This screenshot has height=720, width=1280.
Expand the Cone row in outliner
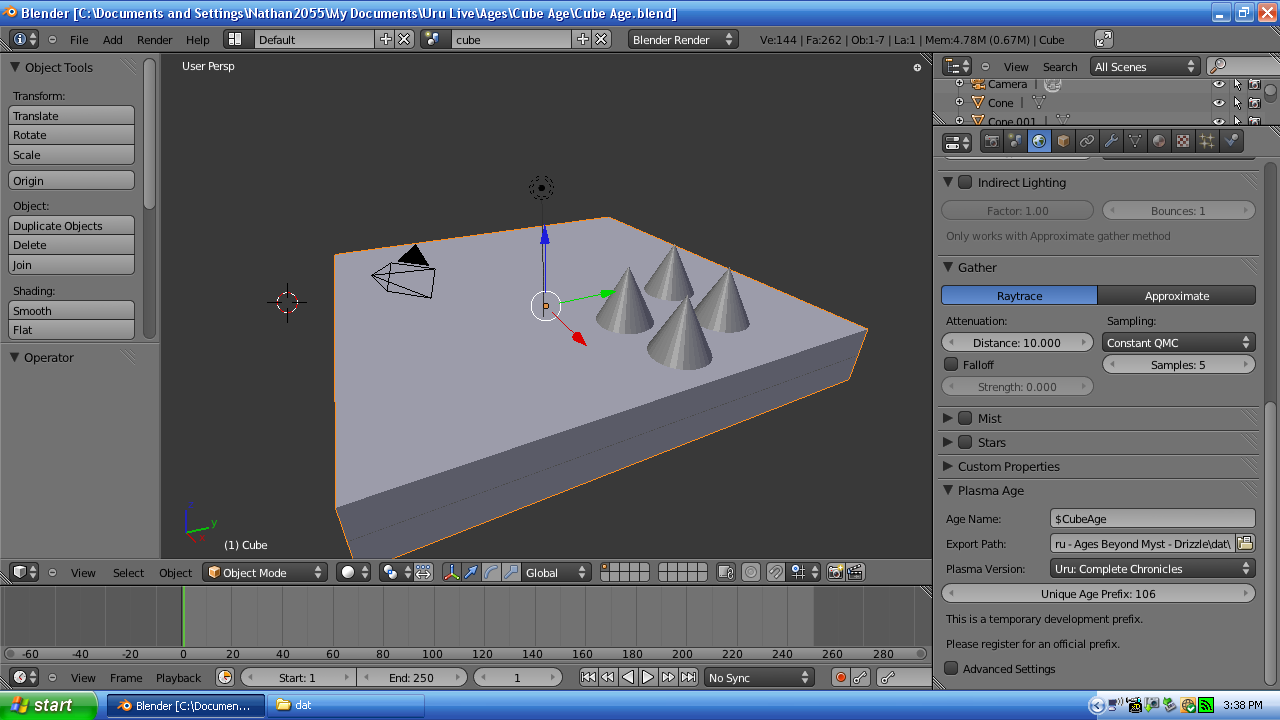(959, 102)
